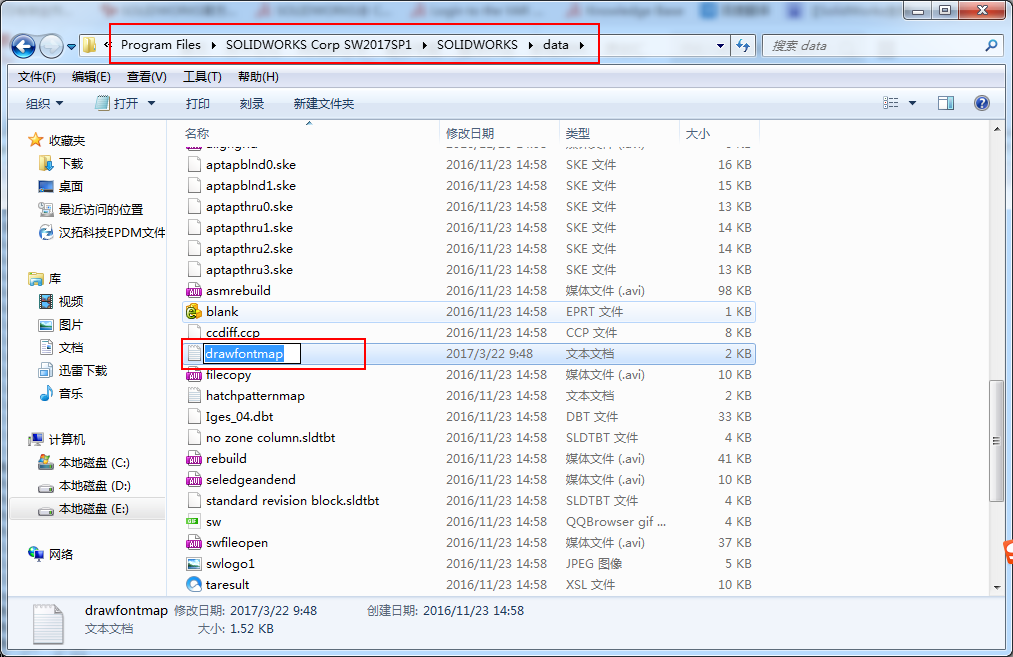Open the views dropdown arrow
The width and height of the screenshot is (1013, 657).
tap(912, 103)
